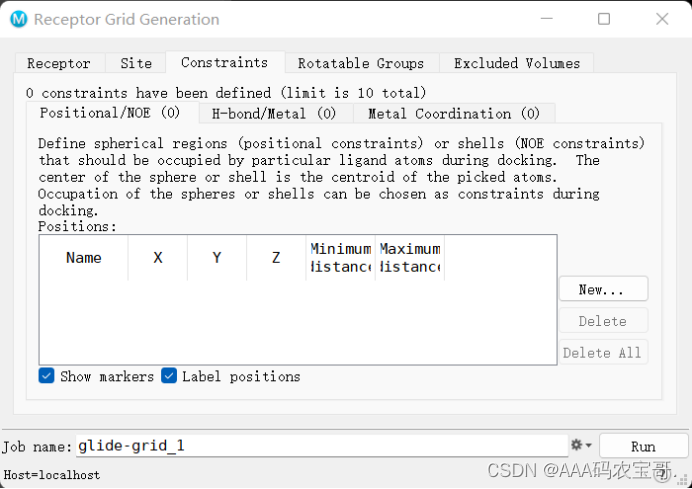This screenshot has height=489, width=692.
Task: Maximize the Receptor Grid Generation window
Action: click(x=604, y=19)
